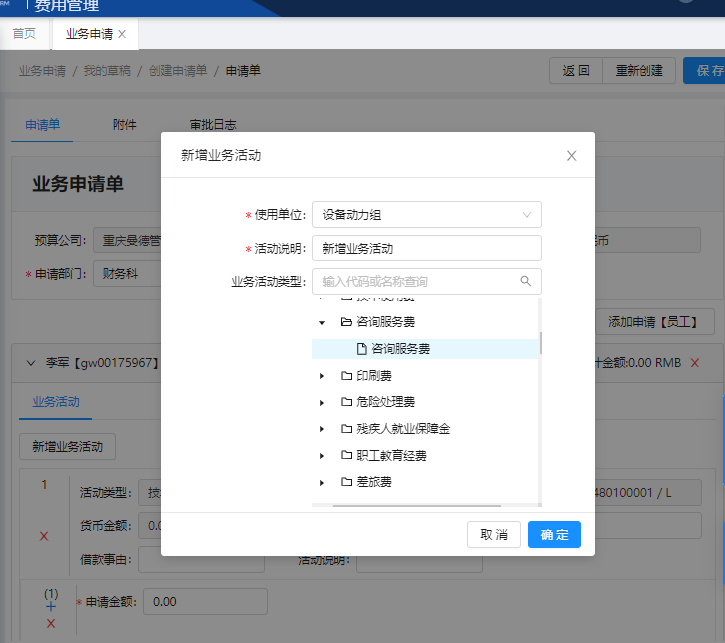Viewport: 725px width, 643px height.
Task: Click the 咨询服务费 document file icon
Action: tap(362, 349)
